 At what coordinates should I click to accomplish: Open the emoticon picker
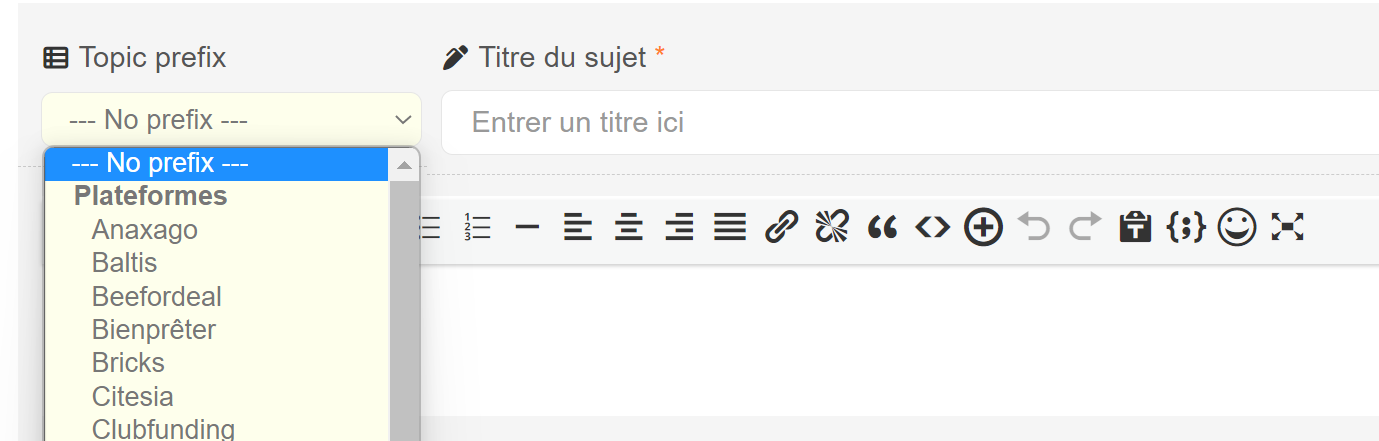(1237, 228)
